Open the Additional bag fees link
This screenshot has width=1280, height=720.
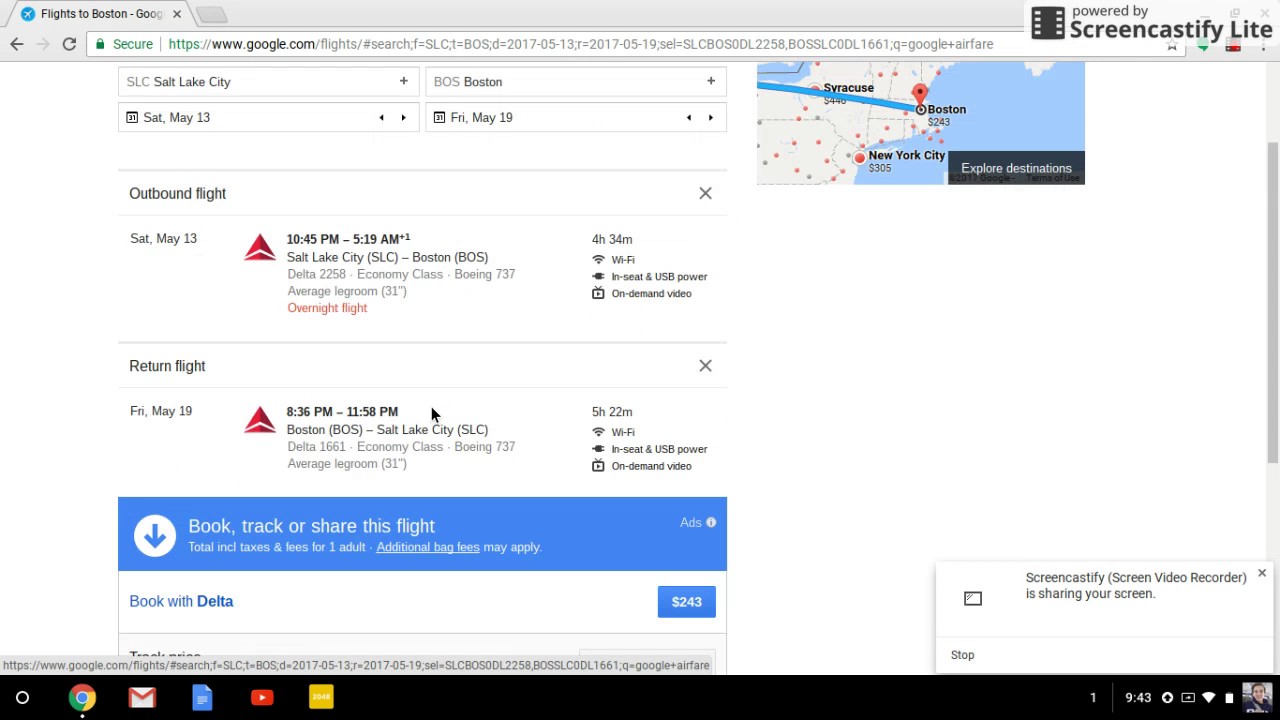coord(428,547)
